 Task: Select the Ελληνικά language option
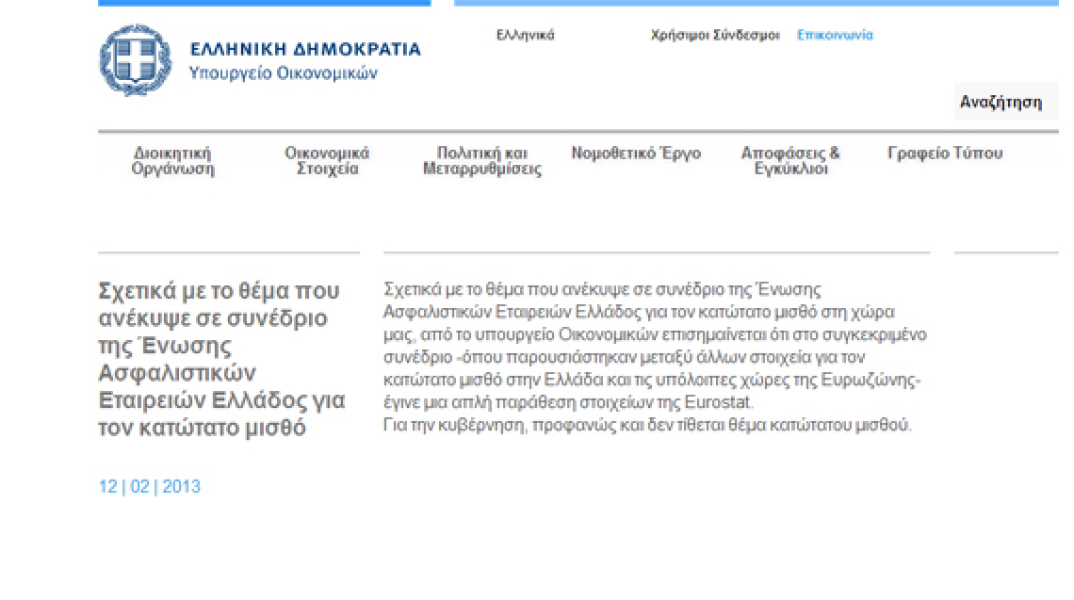[x=525, y=35]
